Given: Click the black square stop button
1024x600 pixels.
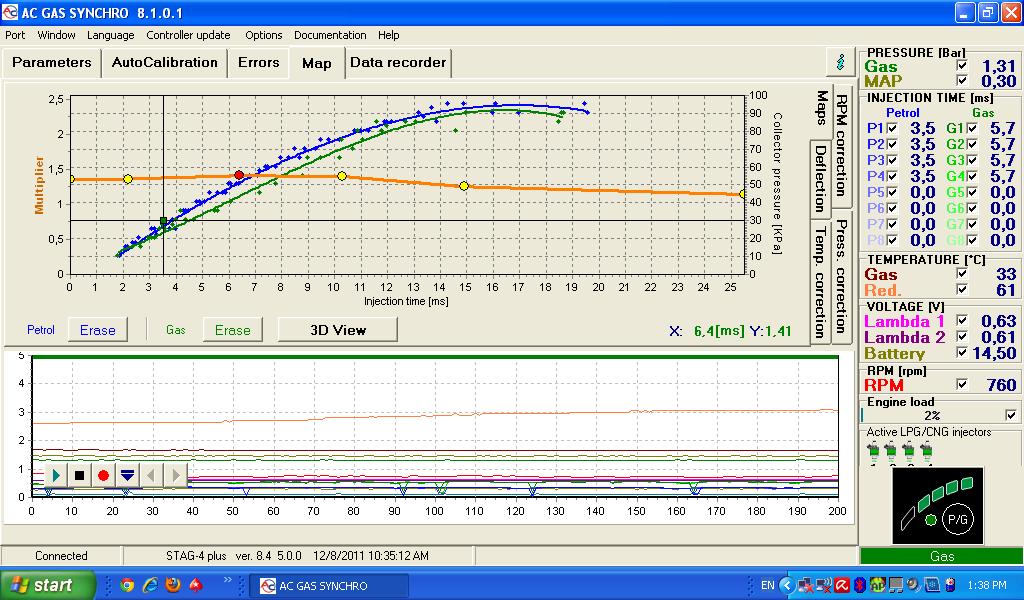Looking at the screenshot, I should click(x=79, y=475).
